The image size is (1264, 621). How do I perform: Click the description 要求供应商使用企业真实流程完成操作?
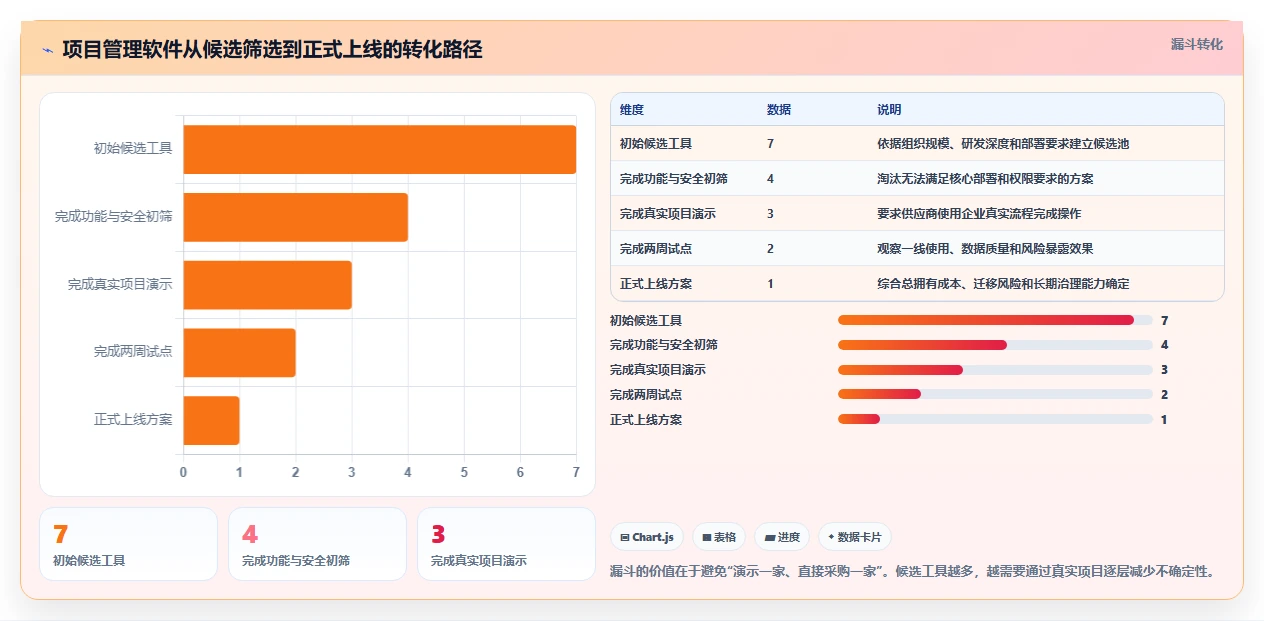click(979, 214)
